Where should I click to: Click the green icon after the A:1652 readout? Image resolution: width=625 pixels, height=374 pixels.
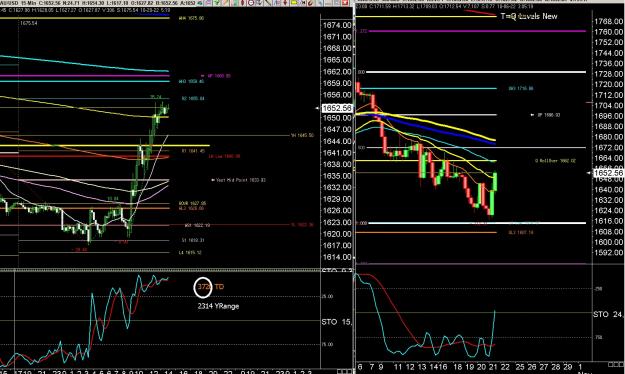tap(200, 2)
